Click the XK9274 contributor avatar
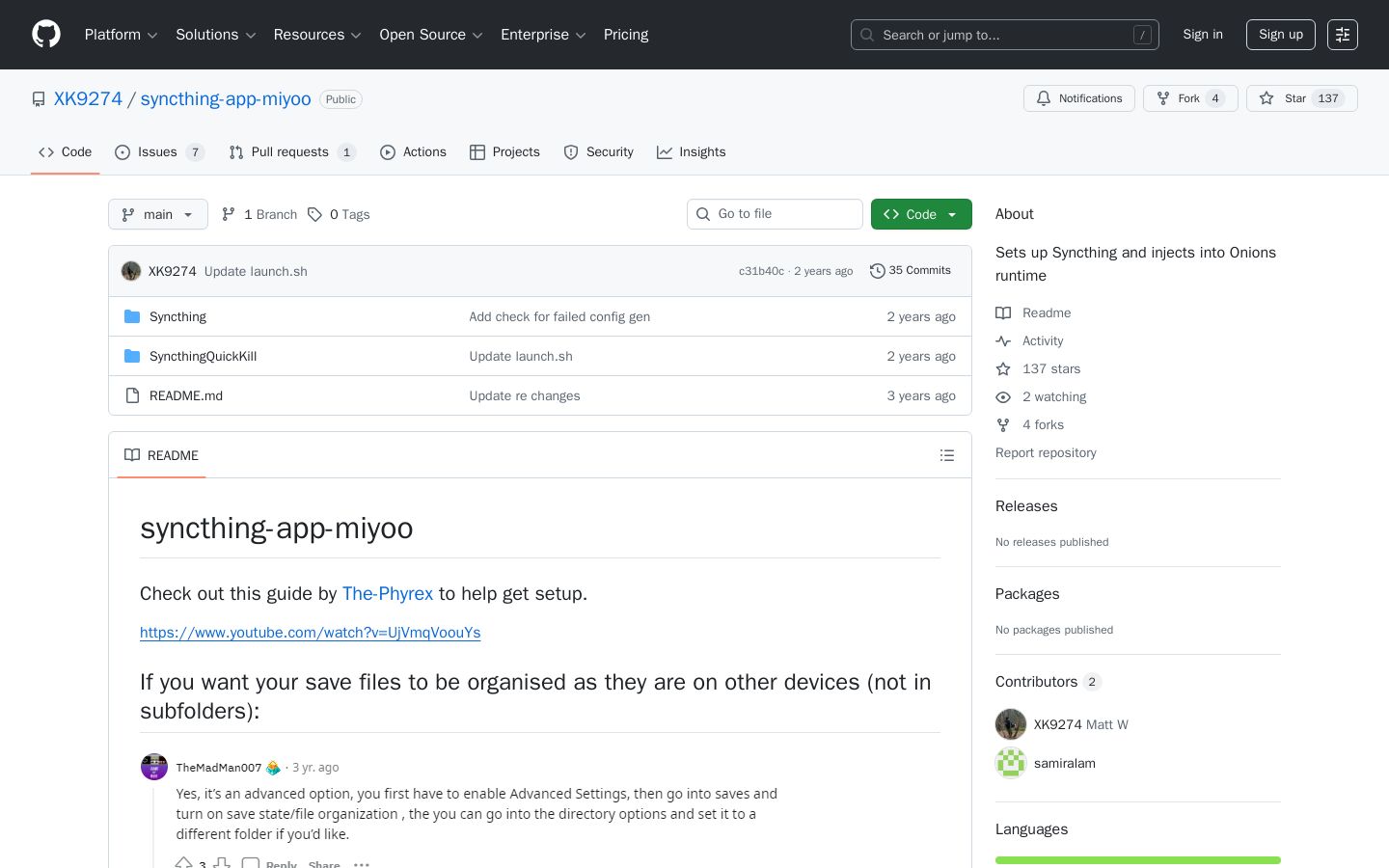 click(1011, 724)
